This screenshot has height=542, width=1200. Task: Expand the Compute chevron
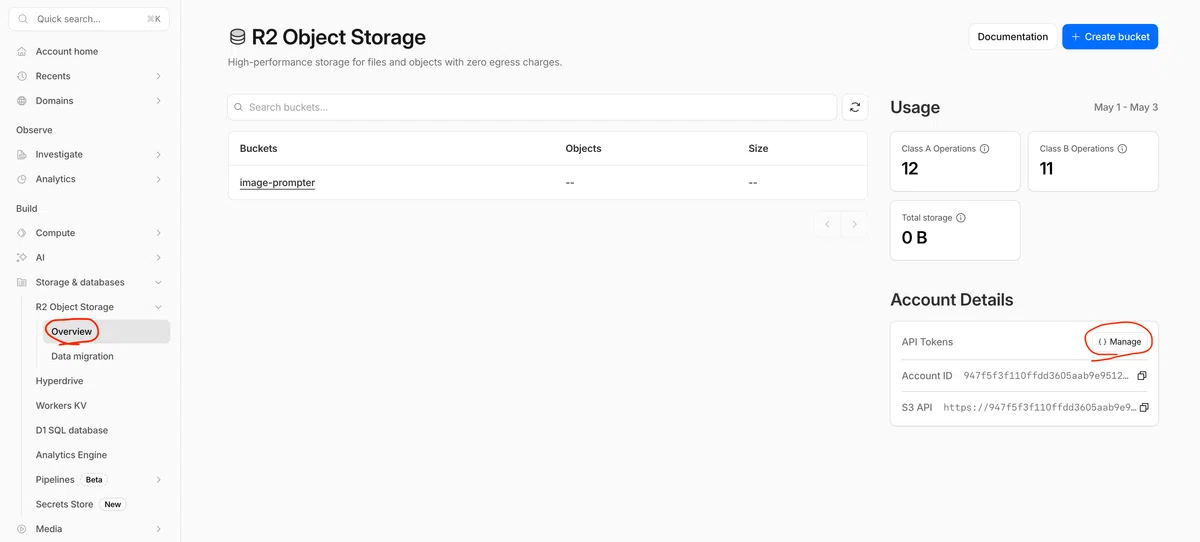pyautogui.click(x=159, y=233)
